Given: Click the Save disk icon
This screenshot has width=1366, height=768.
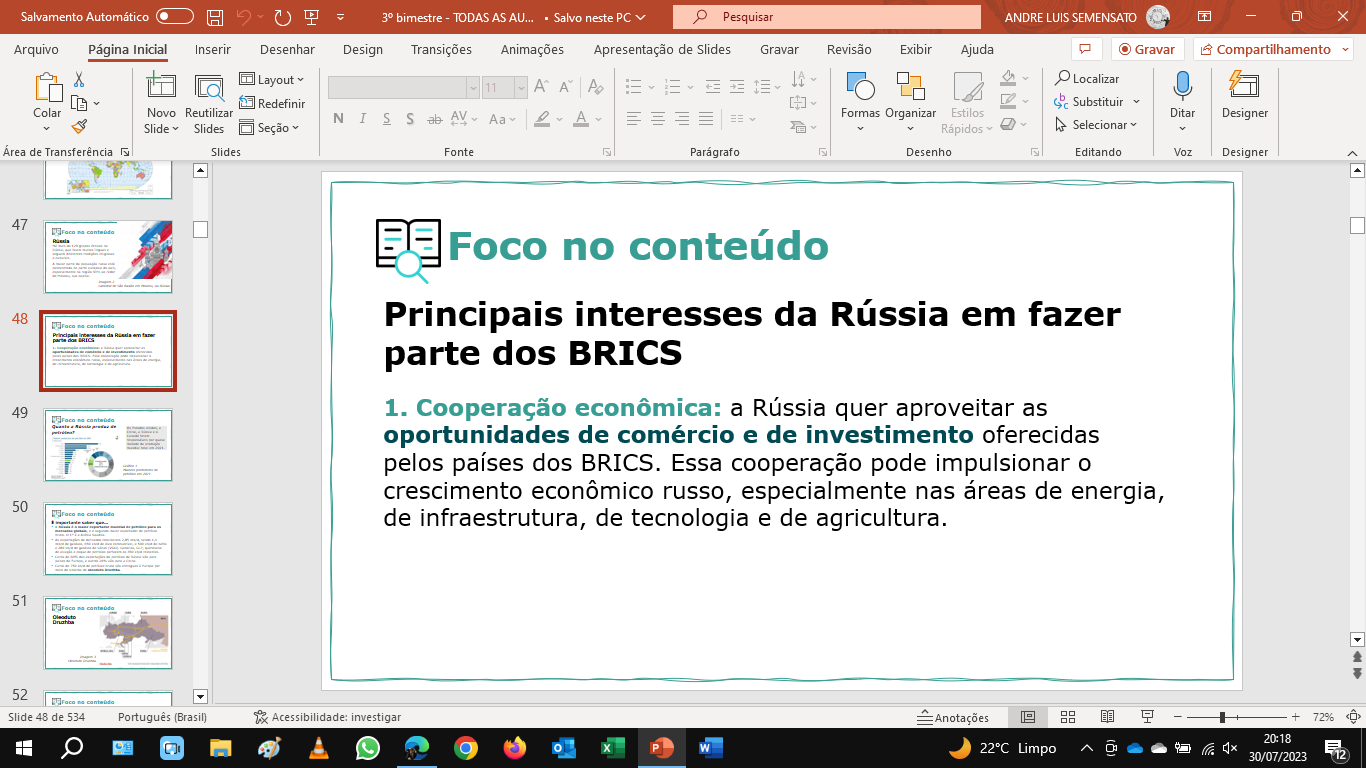Looking at the screenshot, I should tap(215, 17).
